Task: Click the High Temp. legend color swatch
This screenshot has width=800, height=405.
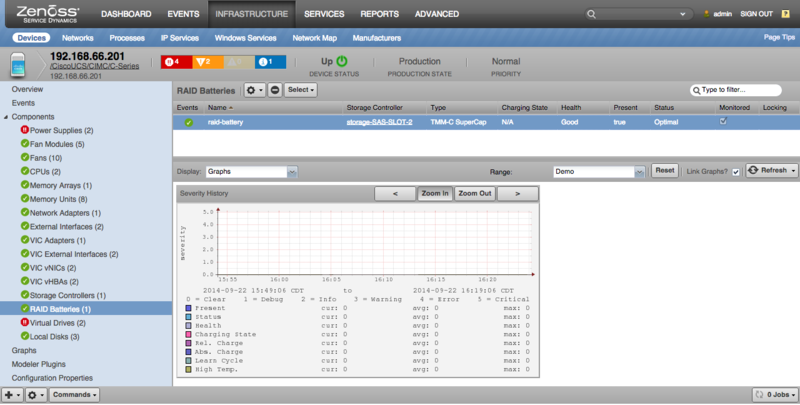Action: coord(188,369)
